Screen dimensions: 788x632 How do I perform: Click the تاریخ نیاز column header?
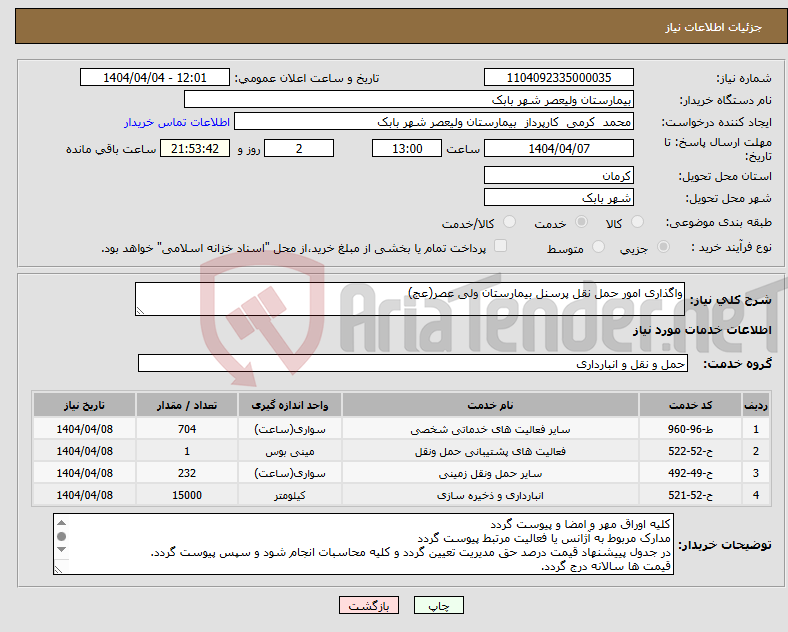click(84, 405)
